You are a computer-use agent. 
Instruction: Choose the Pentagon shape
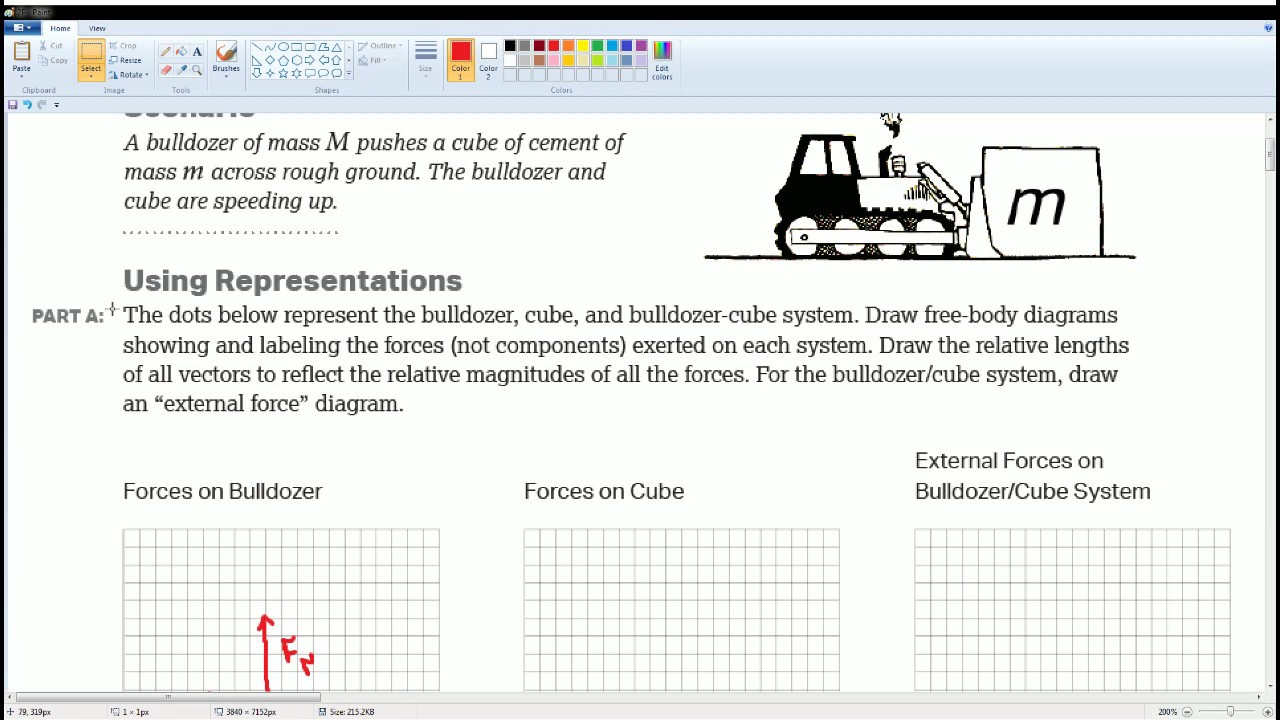[283, 60]
